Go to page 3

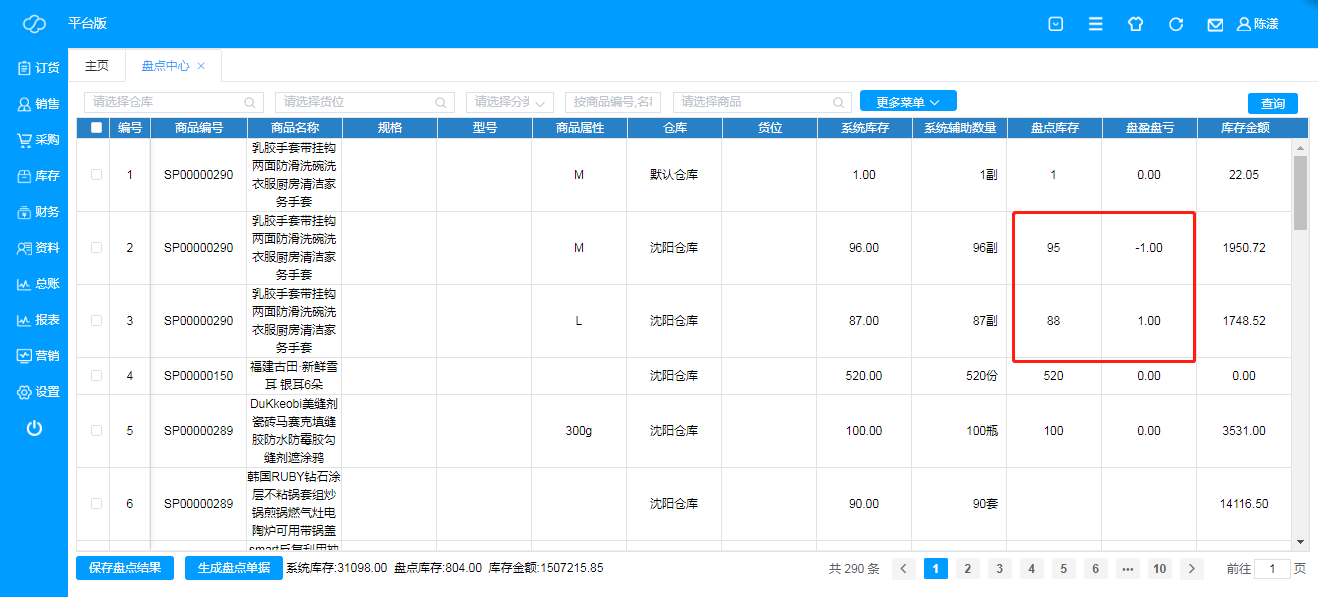(1000, 569)
